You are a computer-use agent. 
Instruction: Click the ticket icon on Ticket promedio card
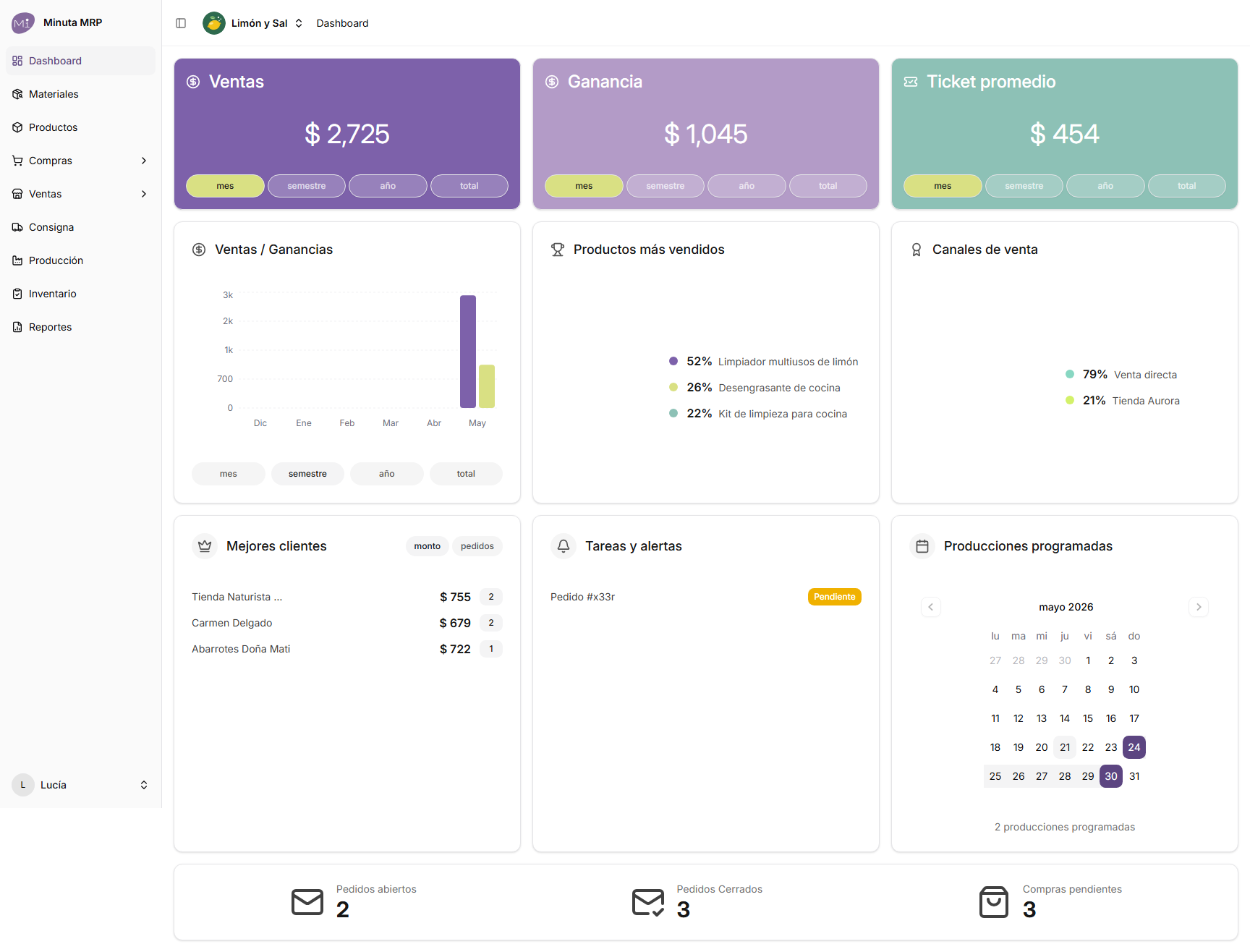pos(911,82)
